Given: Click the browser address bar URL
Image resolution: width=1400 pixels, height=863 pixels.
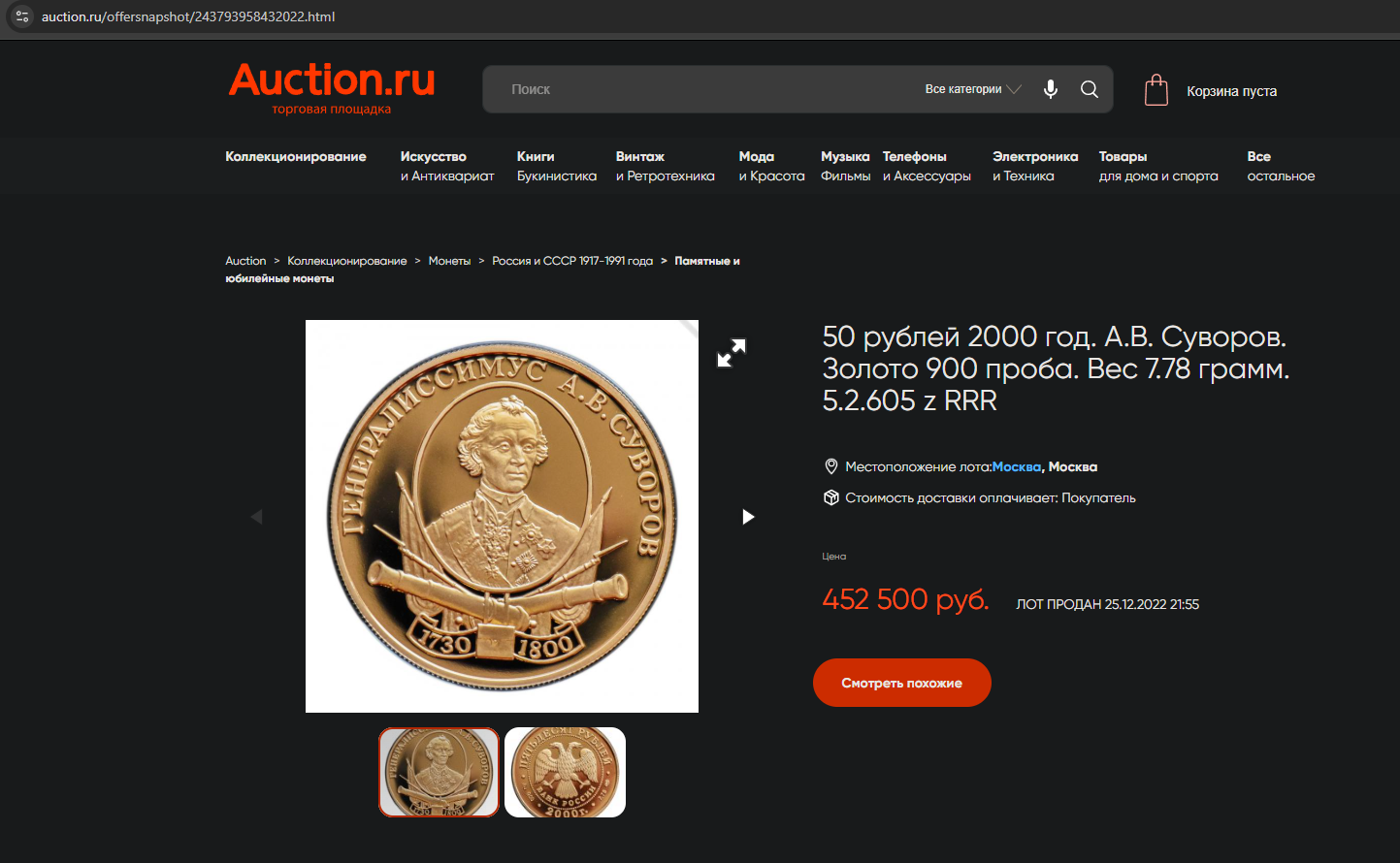Looking at the screenshot, I should (x=188, y=16).
